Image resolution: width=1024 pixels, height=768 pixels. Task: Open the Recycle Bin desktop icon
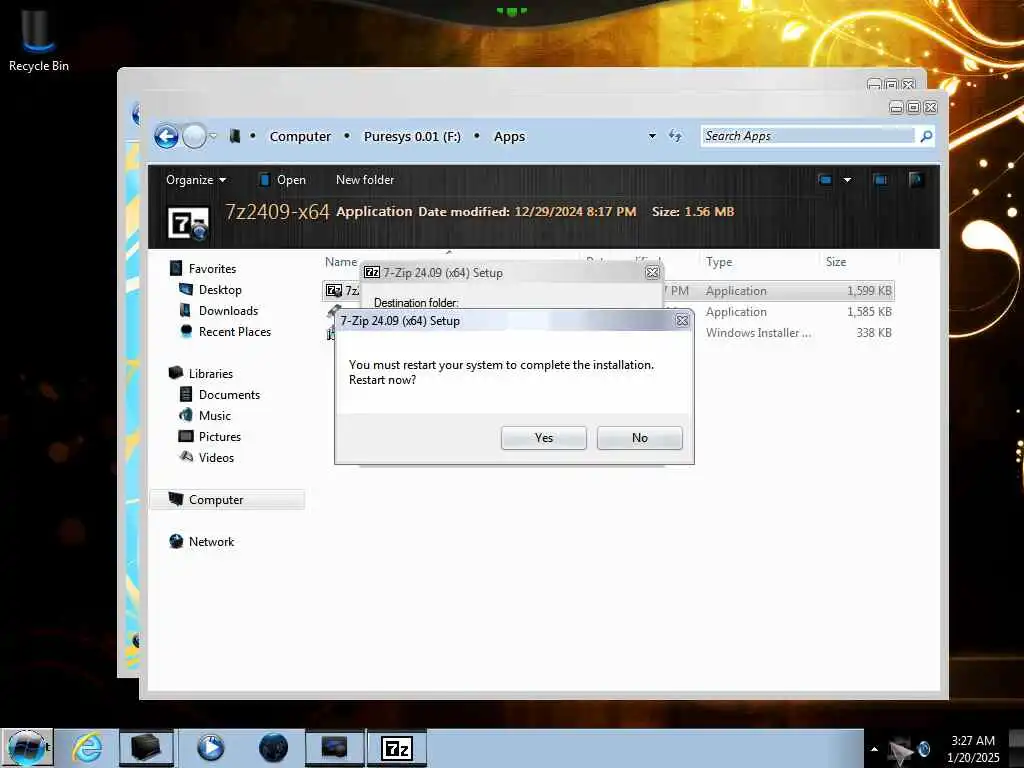tap(39, 38)
